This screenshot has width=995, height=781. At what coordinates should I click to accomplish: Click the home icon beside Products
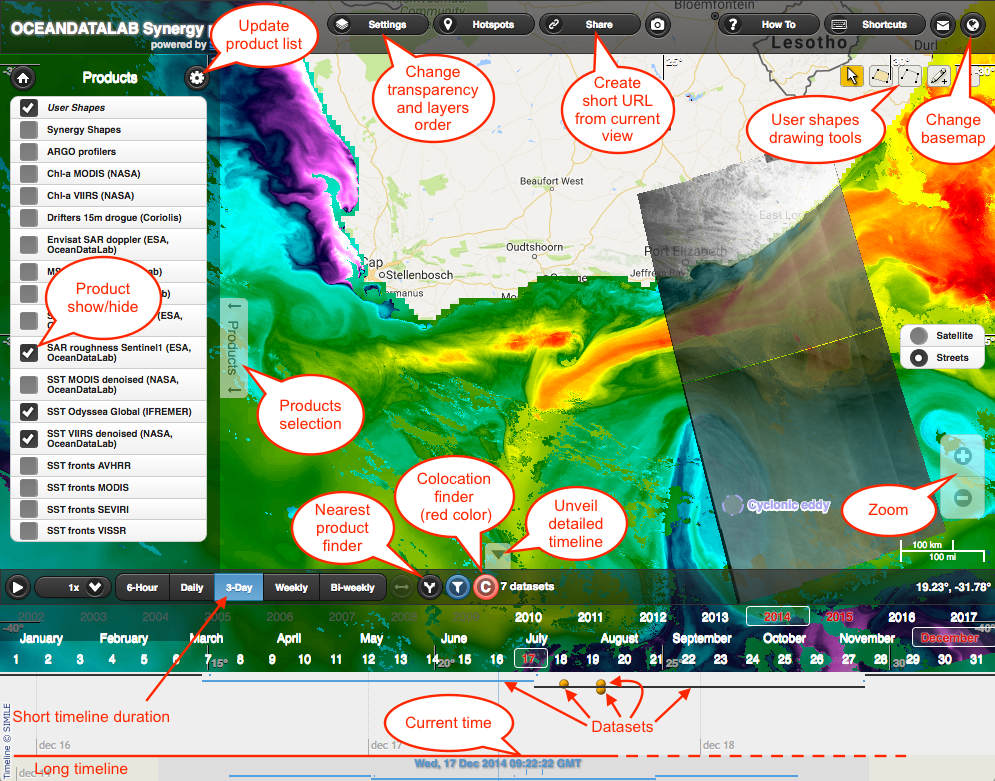23,78
